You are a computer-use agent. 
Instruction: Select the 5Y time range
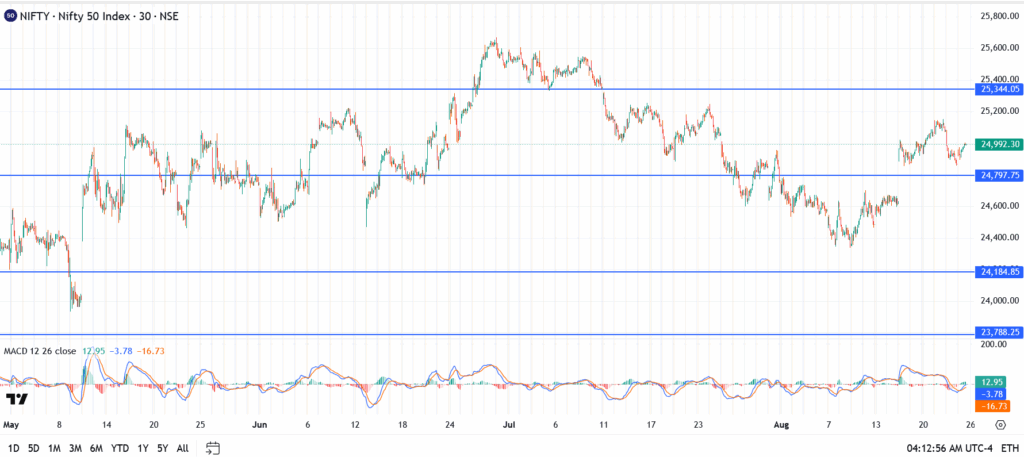point(163,449)
